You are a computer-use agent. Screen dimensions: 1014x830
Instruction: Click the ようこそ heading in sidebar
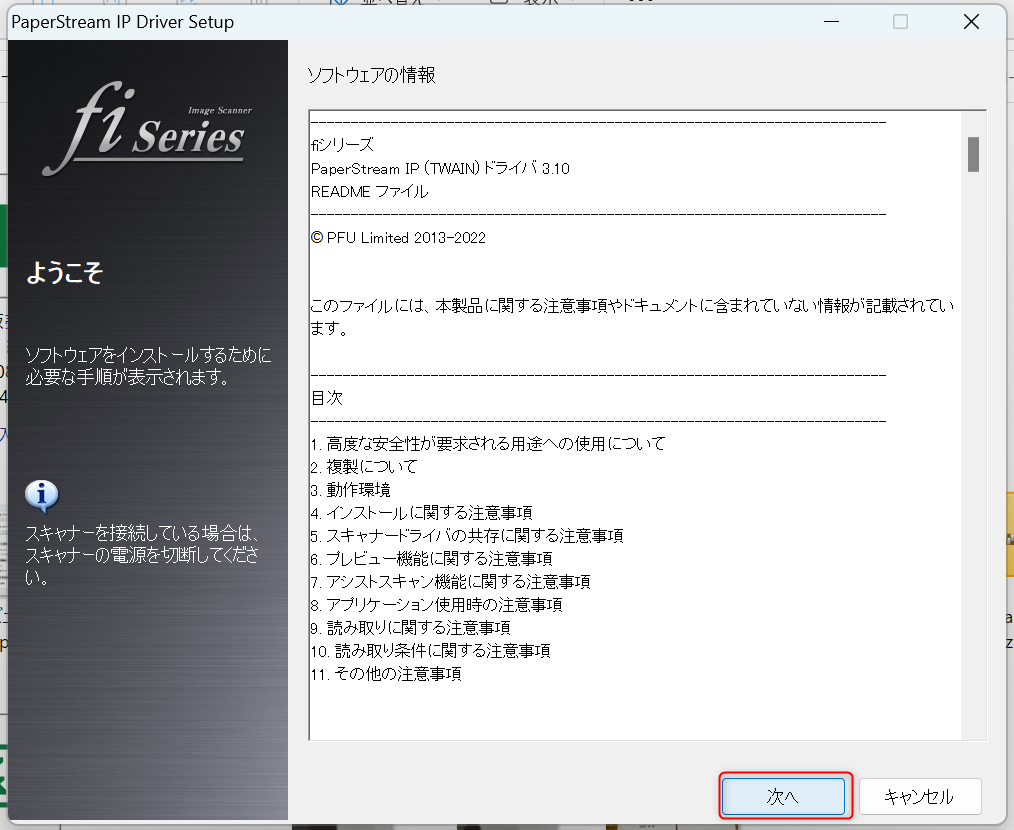pos(65,272)
